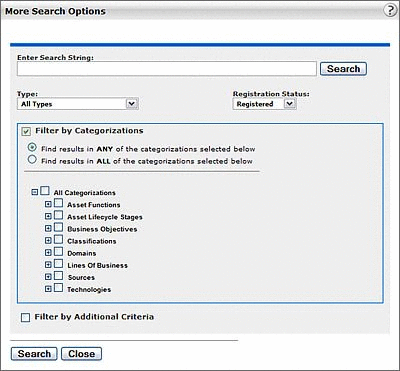Collapse the All Categorizations tree node
Viewport: 400px width, 371px height.
34,192
